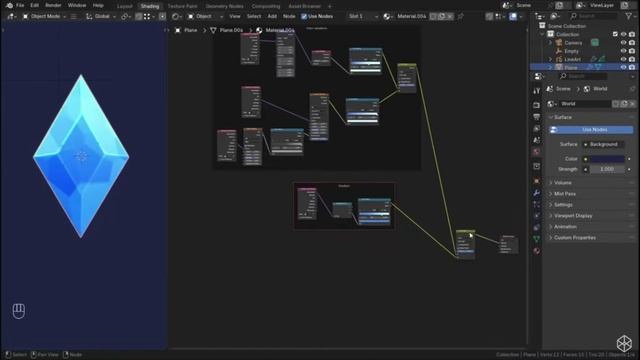640x360 pixels.
Task: Switch to the Layout workspace tab
Action: (x=124, y=6)
